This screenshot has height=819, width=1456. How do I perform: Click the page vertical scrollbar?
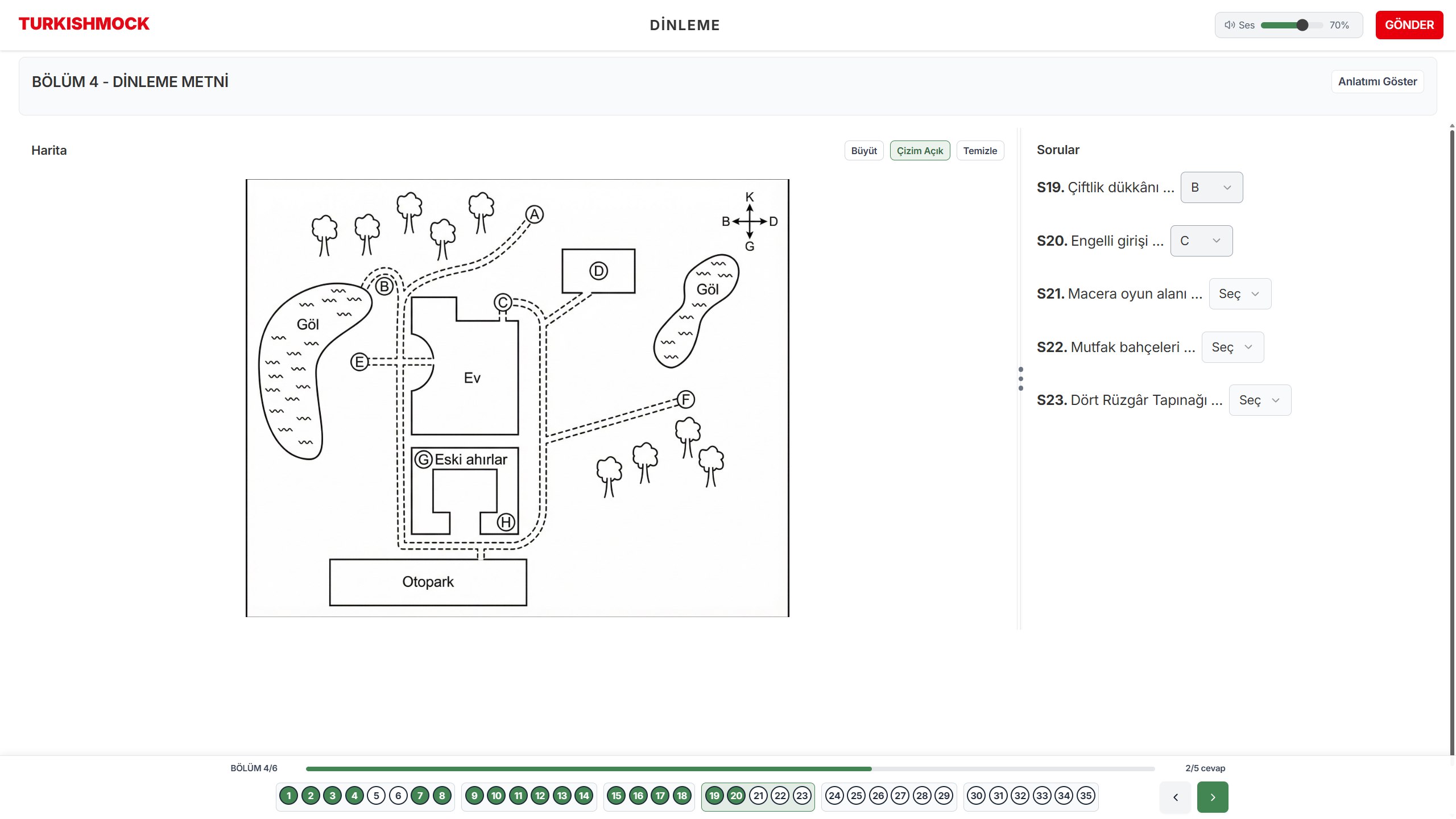tap(1452, 444)
